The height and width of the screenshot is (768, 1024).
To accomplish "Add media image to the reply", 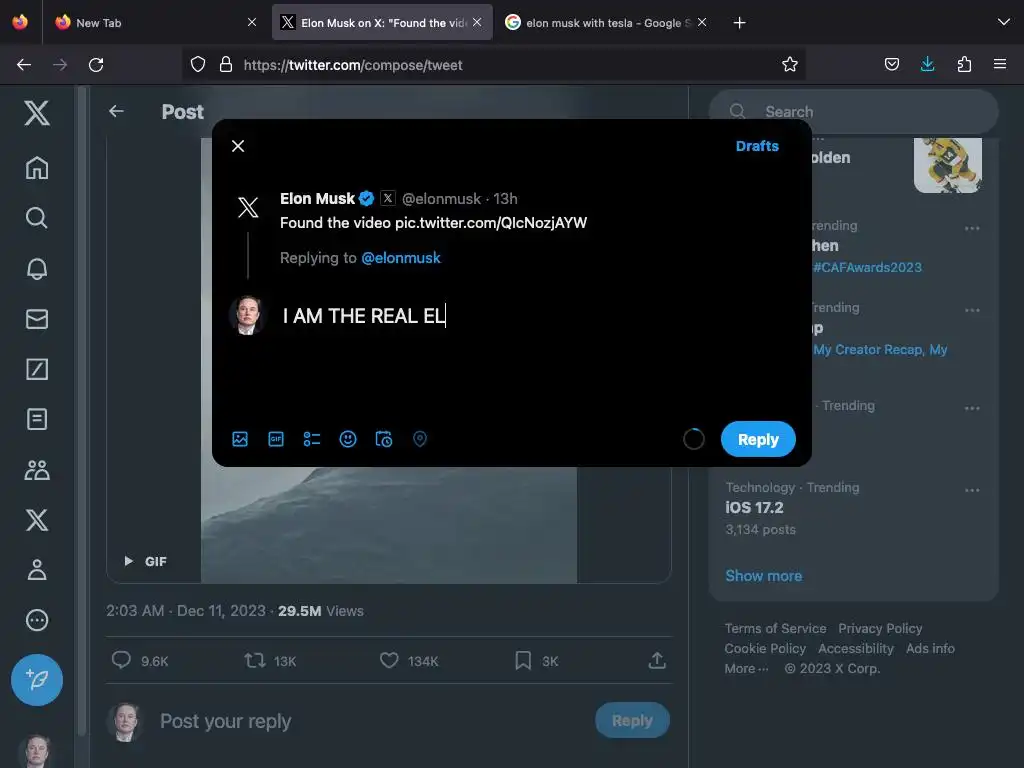I will pos(240,439).
